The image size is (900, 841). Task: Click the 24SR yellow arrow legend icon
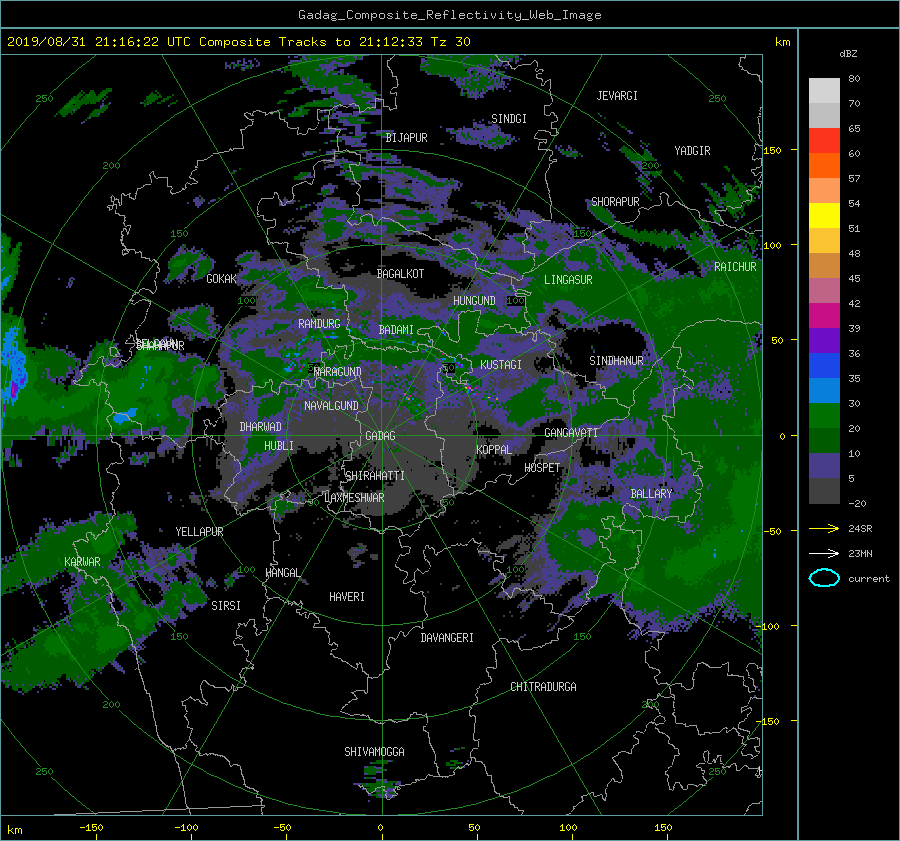(824, 528)
